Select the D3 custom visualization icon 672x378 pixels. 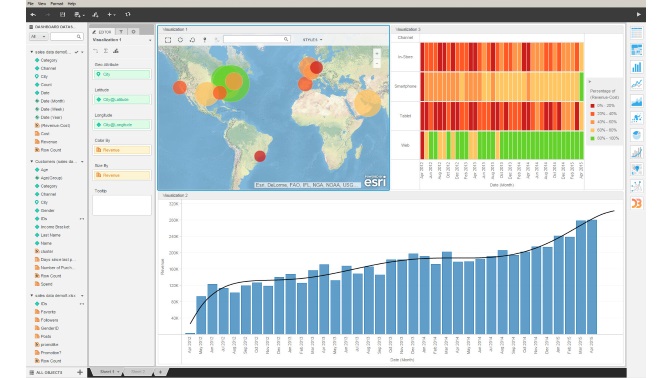(636, 203)
